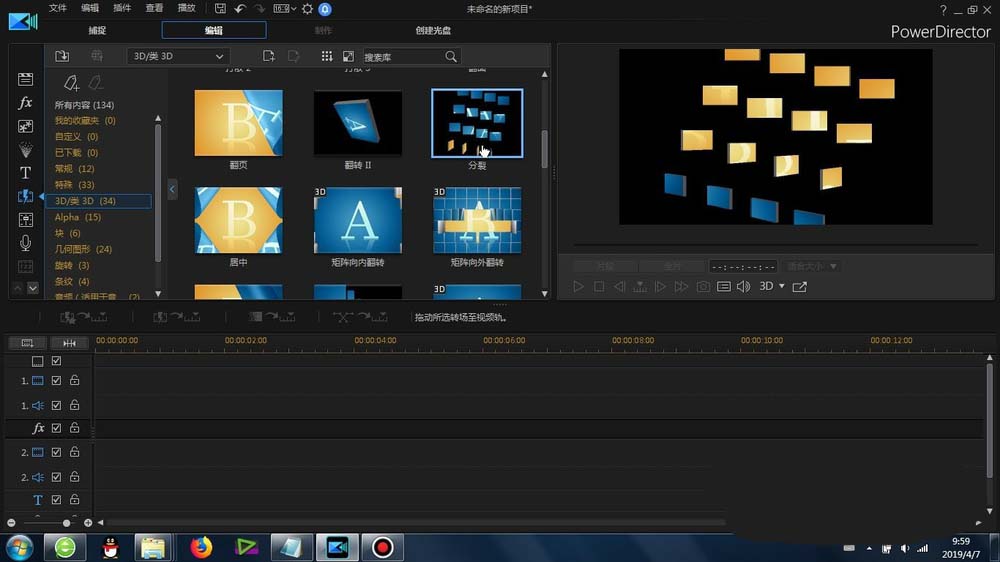The height and width of the screenshot is (562, 1000).
Task: Open the 插件 menu
Action: (x=122, y=8)
